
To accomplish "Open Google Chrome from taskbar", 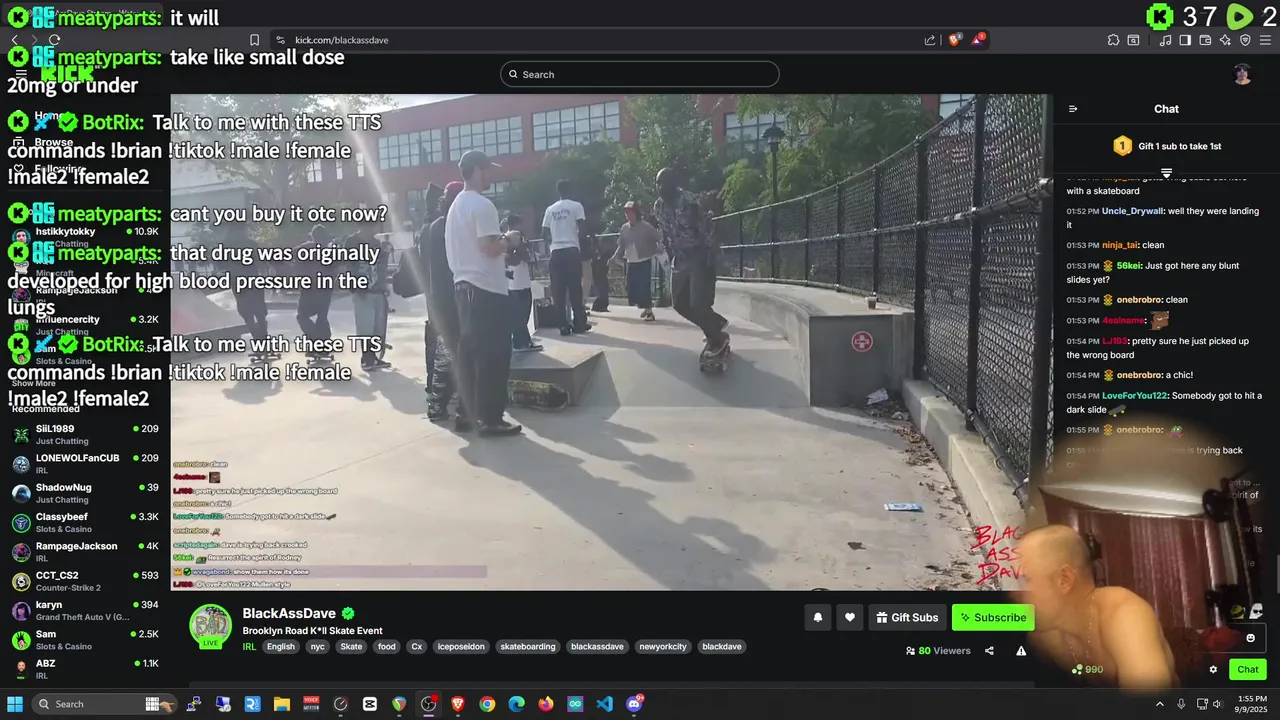I will [487, 704].
